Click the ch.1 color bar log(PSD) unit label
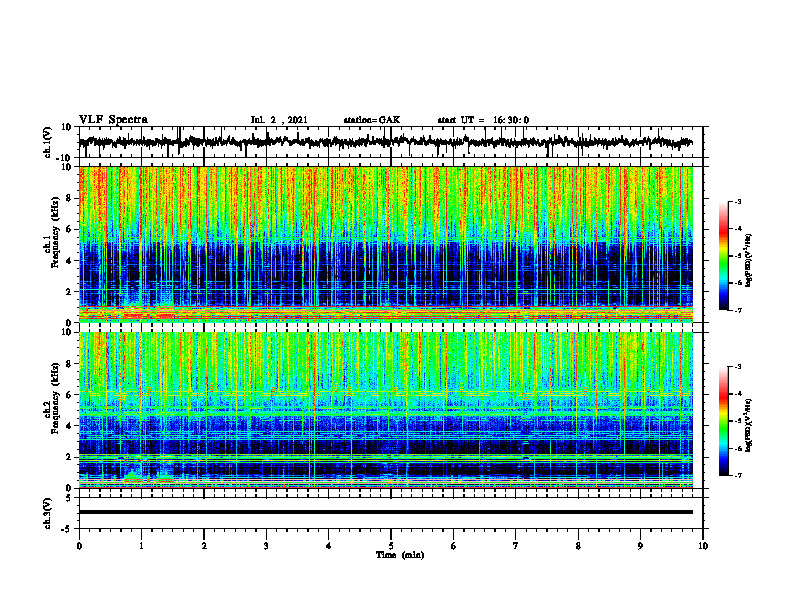Screen dimensions: 792x612 [749, 261]
